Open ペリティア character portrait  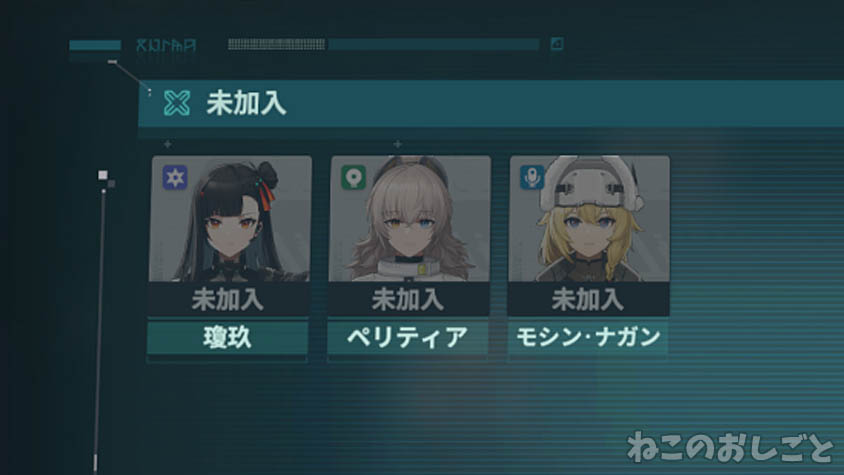pos(409,219)
